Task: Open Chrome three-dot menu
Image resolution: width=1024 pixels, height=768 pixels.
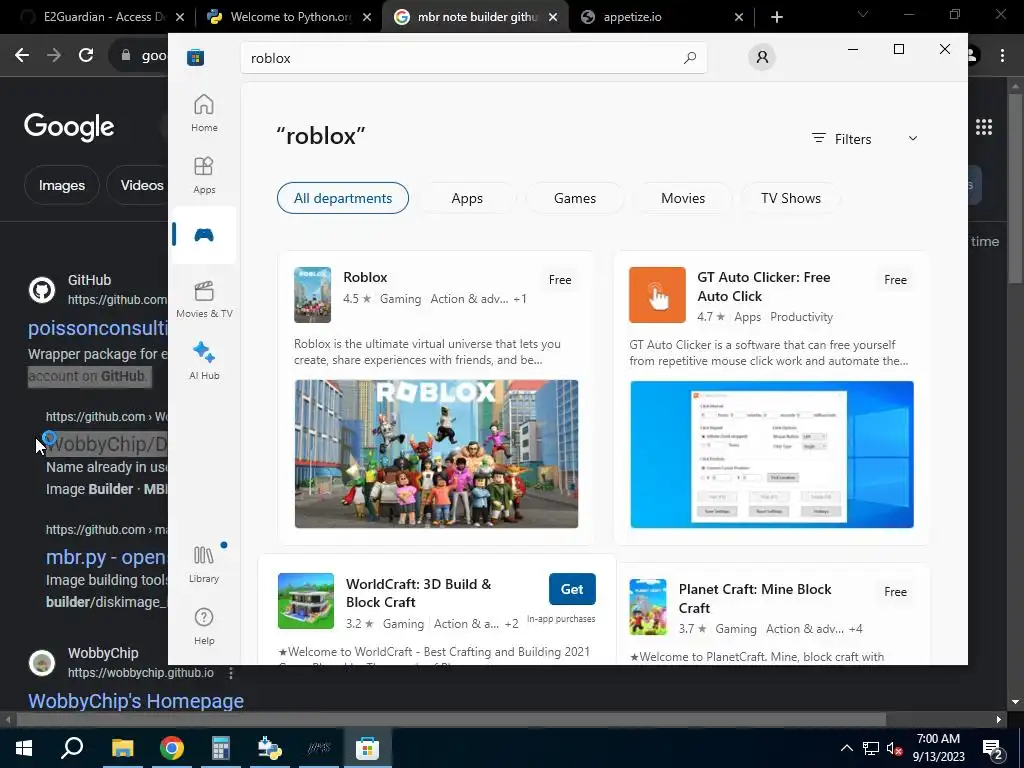Action: point(1002,56)
